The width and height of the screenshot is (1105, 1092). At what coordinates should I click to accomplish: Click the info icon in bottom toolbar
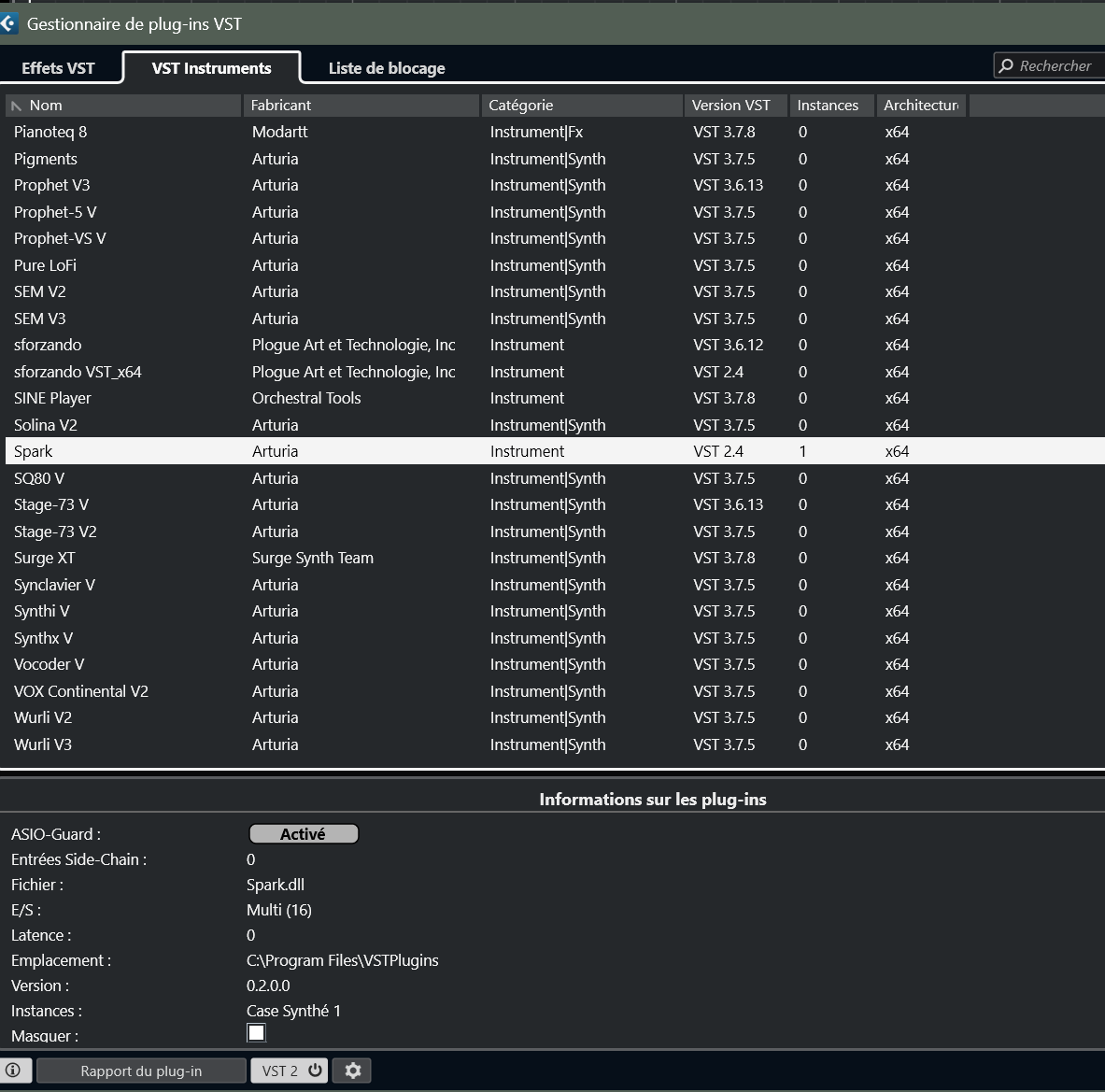(x=14, y=1071)
